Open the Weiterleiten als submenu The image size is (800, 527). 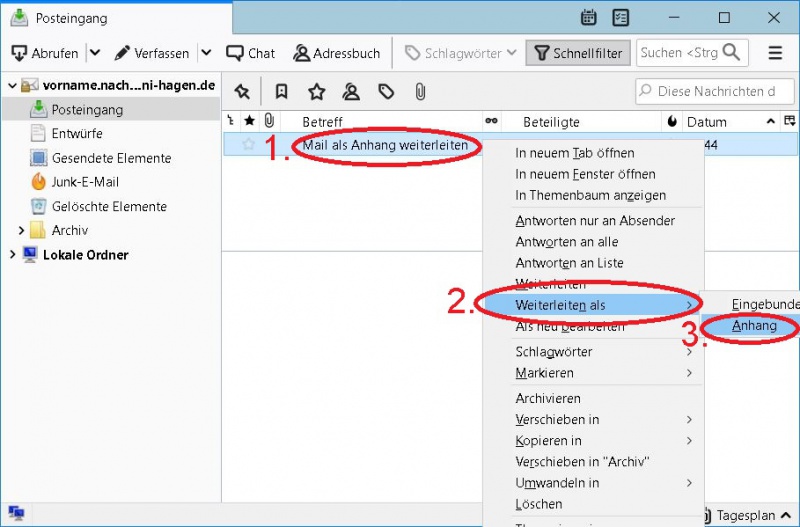592,305
